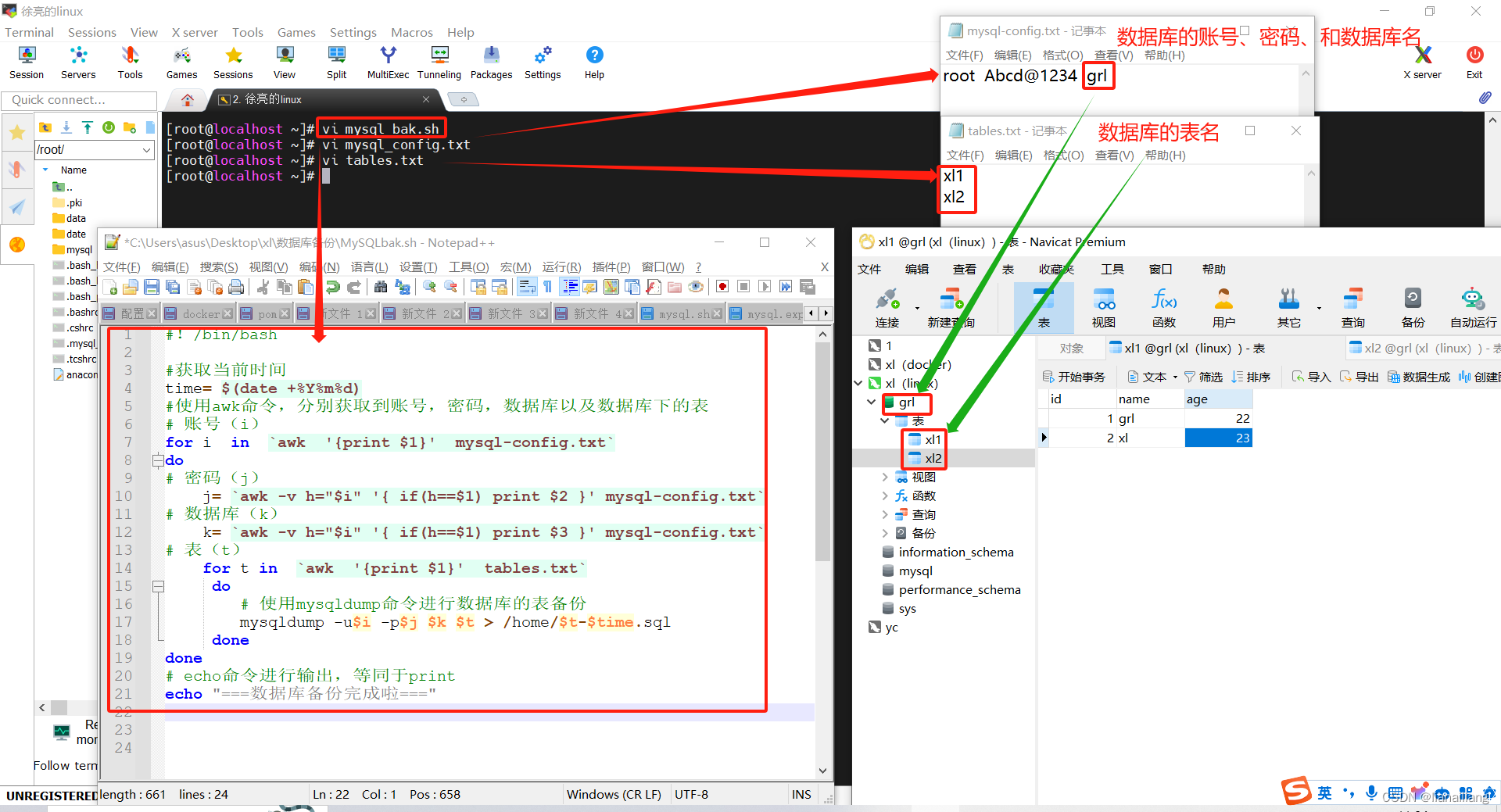Open the paper-plane Macros sidebar tab

click(x=16, y=207)
